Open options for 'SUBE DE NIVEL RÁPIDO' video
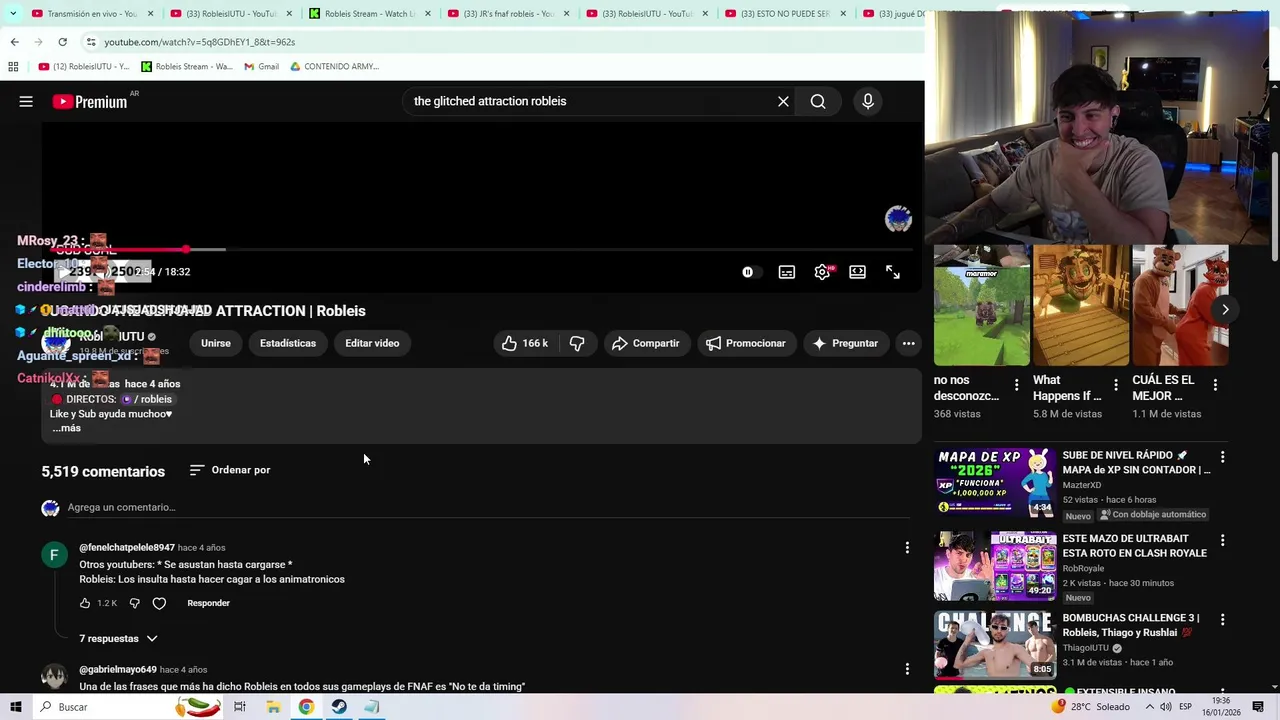Screen dimensions: 1280x720 pos(1222,457)
